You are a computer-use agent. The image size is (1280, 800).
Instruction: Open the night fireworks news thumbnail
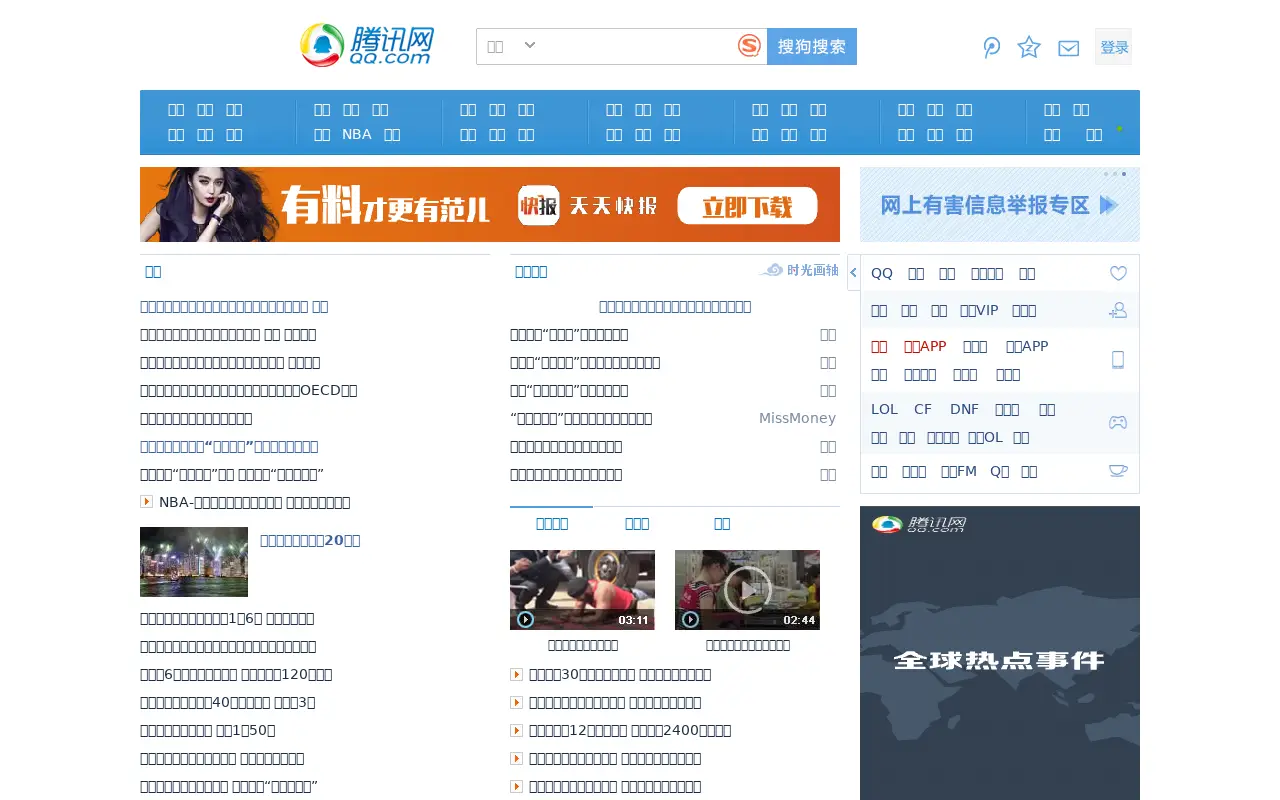(x=194, y=562)
